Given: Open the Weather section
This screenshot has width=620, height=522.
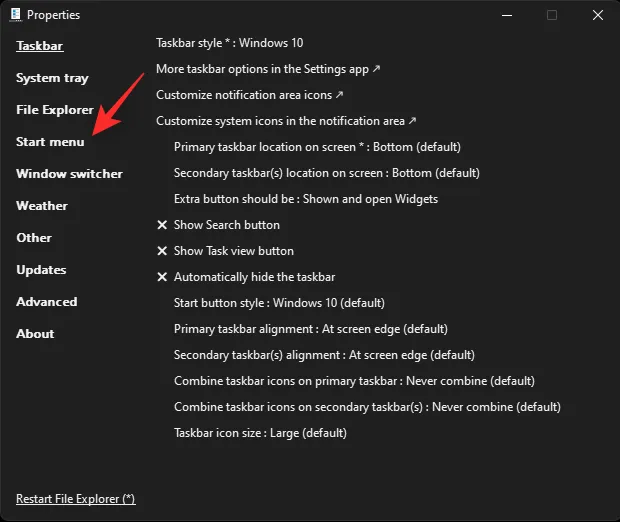Looking at the screenshot, I should 42,206.
